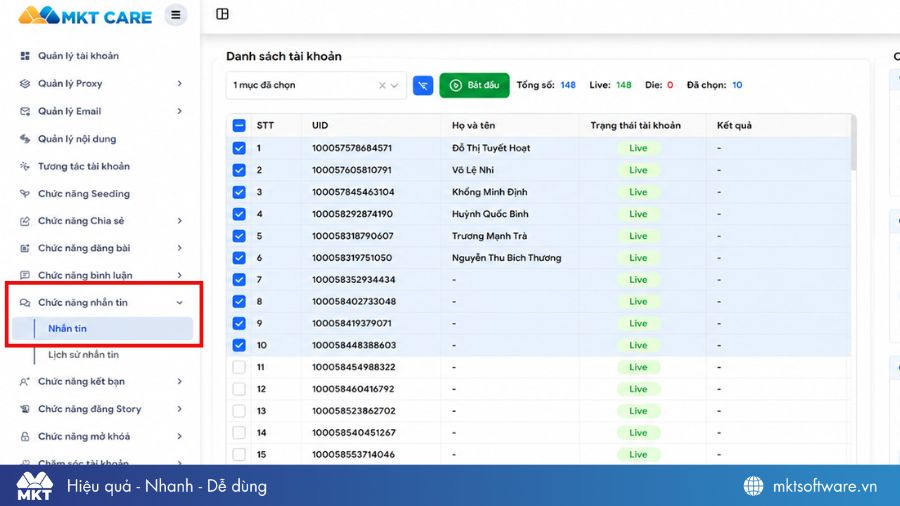Check the row 11 checkbox
The width and height of the screenshot is (900, 506).
tap(239, 367)
